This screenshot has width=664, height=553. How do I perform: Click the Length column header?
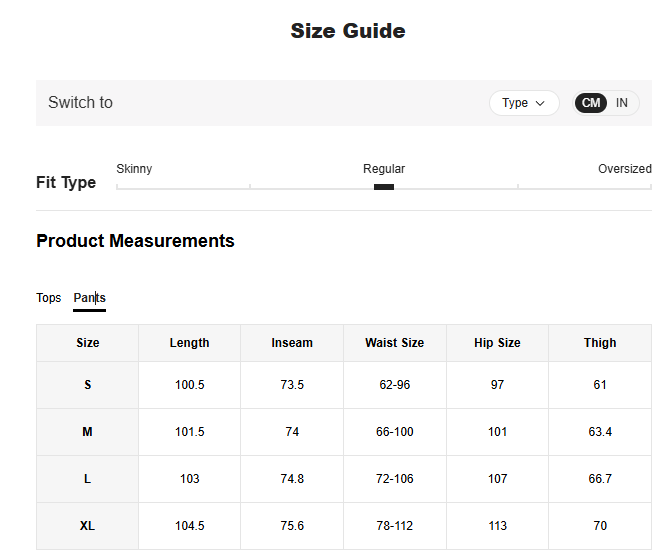pyautogui.click(x=189, y=343)
